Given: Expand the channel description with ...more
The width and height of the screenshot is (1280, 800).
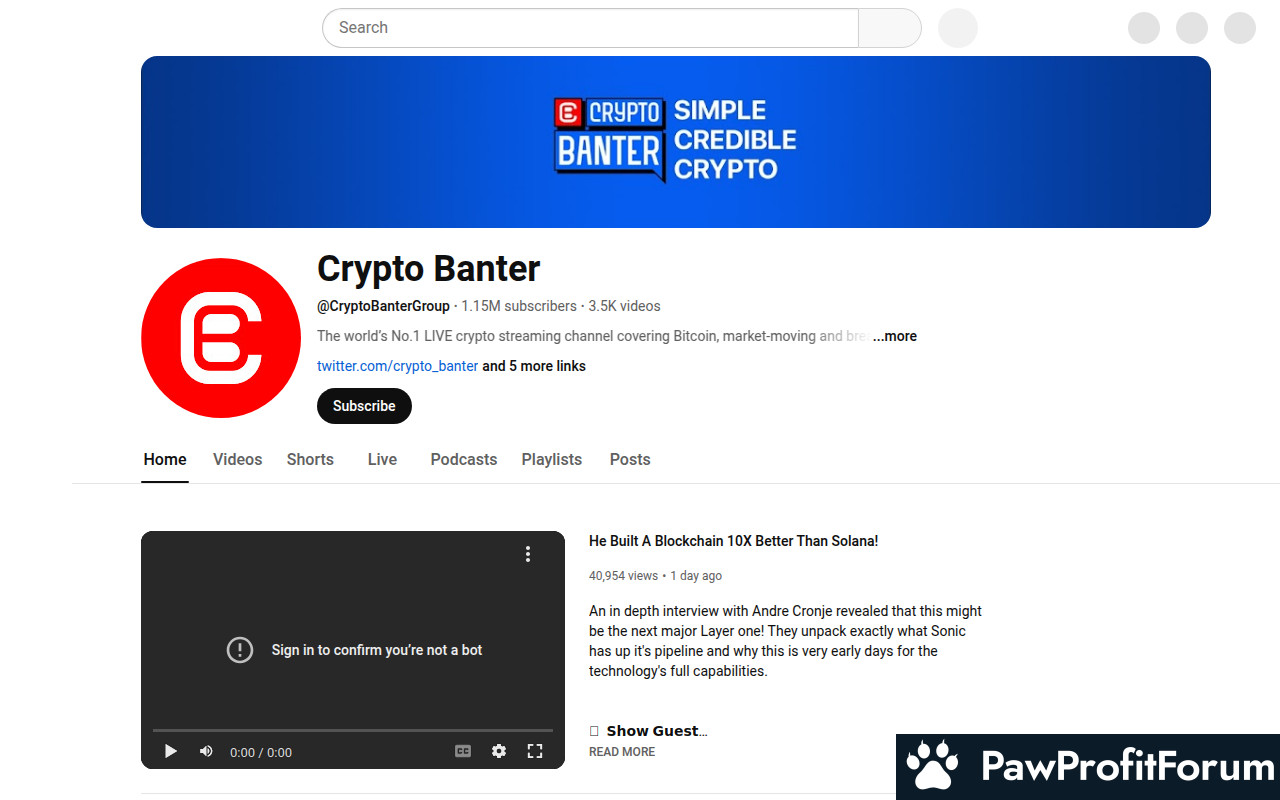Looking at the screenshot, I should (x=894, y=336).
